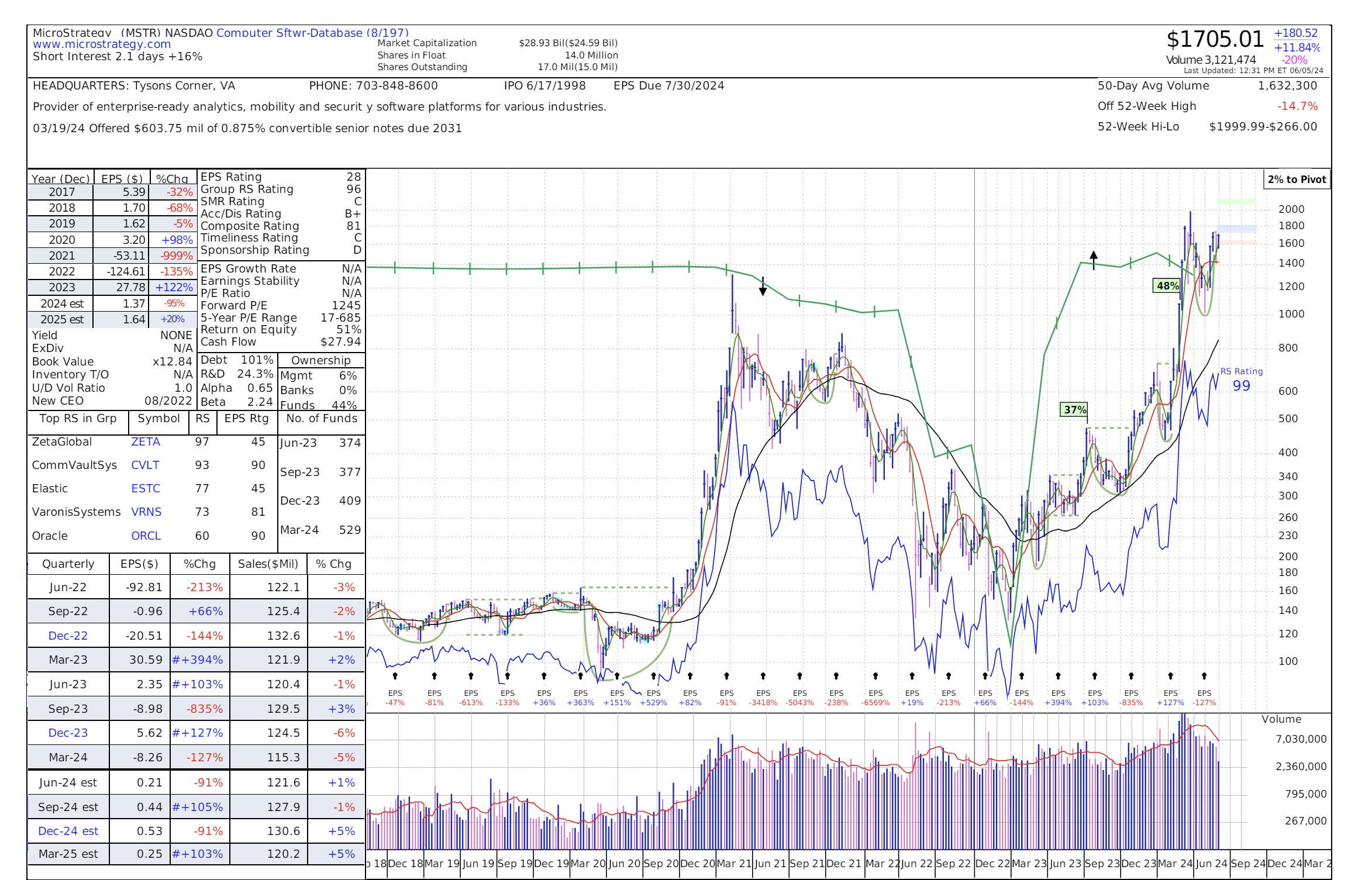Click the 37% gain label on the chart
Viewport: 1372px width, 880px height.
(x=1075, y=410)
